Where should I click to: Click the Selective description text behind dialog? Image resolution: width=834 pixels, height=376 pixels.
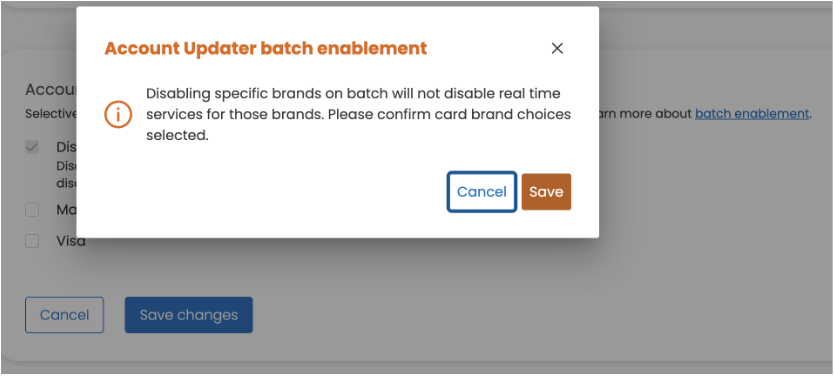coord(51,114)
